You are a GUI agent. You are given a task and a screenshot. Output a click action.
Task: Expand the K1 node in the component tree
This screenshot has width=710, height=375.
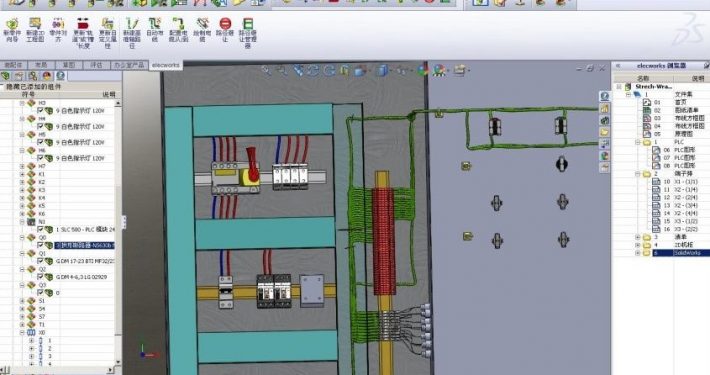point(22,174)
